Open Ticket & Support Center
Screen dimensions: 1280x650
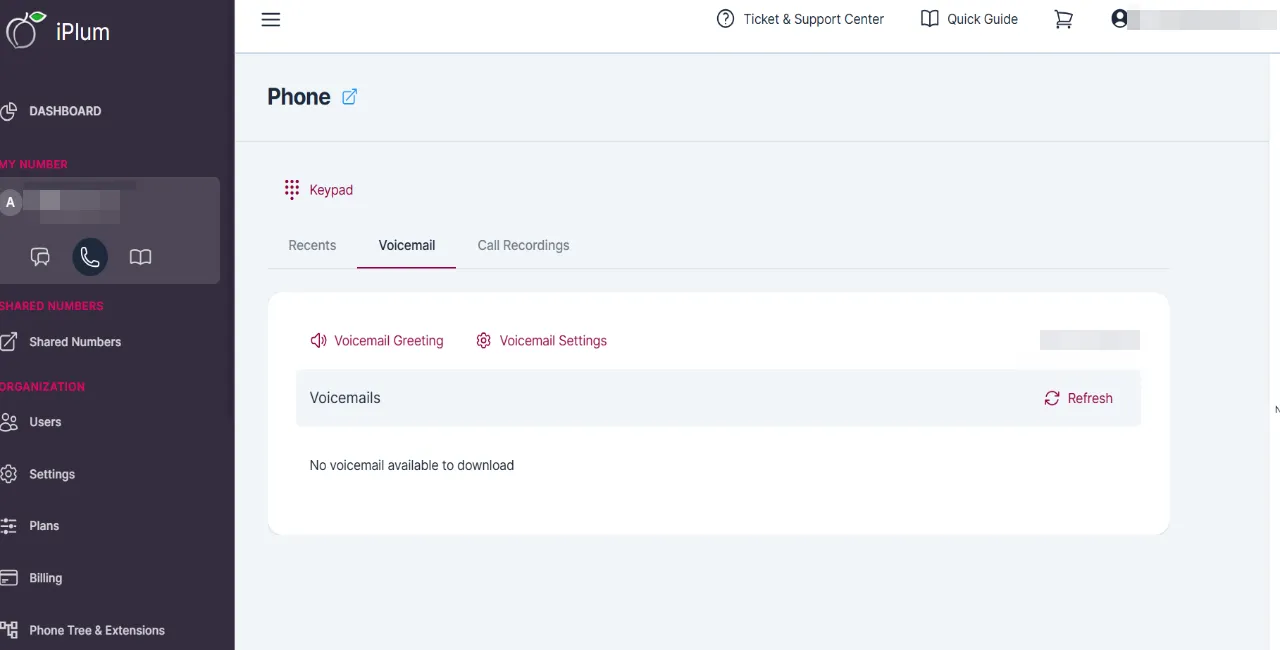click(x=801, y=19)
